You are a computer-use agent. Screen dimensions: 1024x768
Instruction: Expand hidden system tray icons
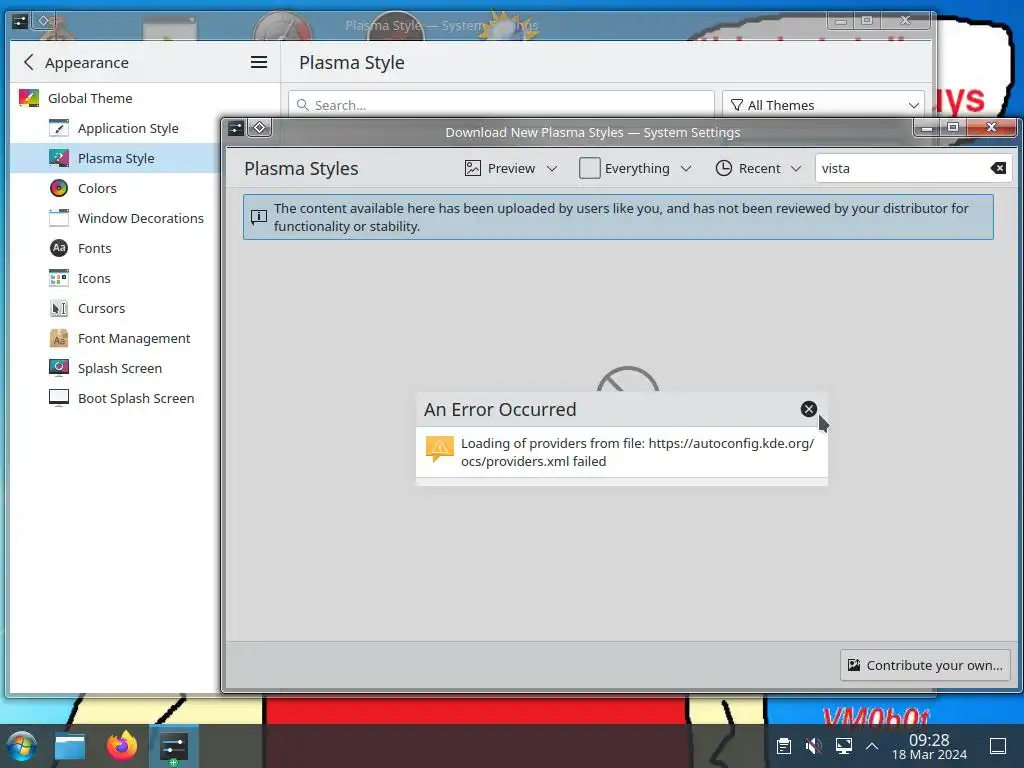[x=872, y=746]
